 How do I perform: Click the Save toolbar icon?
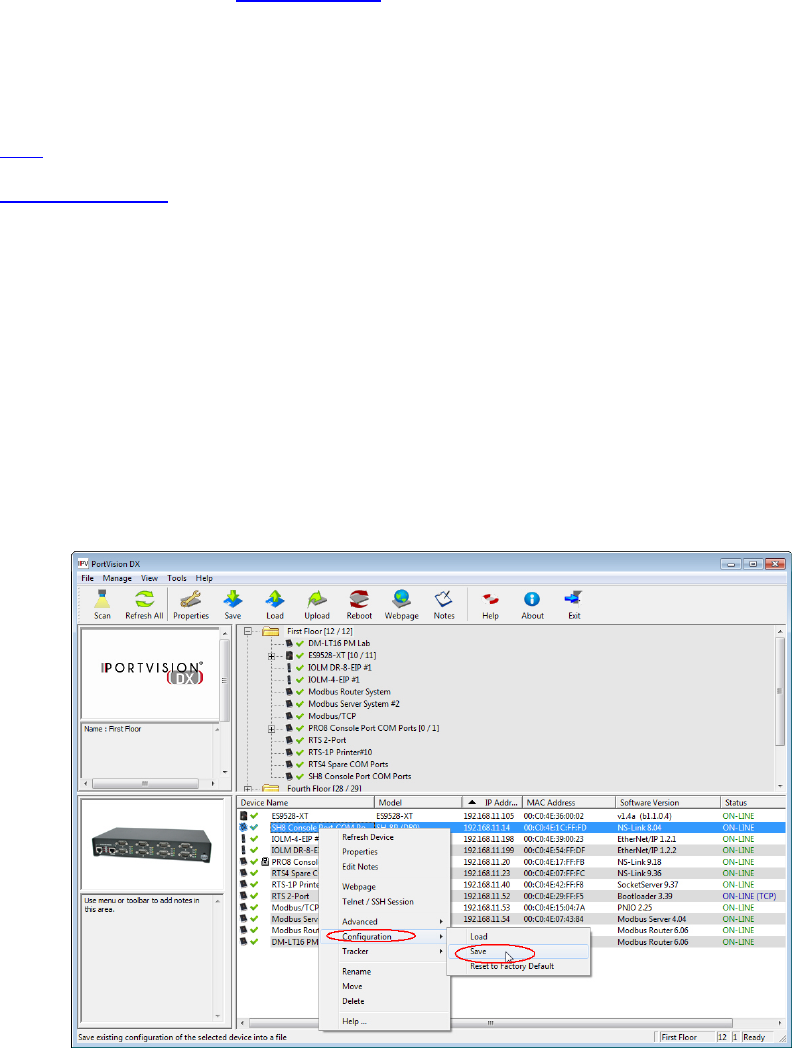point(233,604)
